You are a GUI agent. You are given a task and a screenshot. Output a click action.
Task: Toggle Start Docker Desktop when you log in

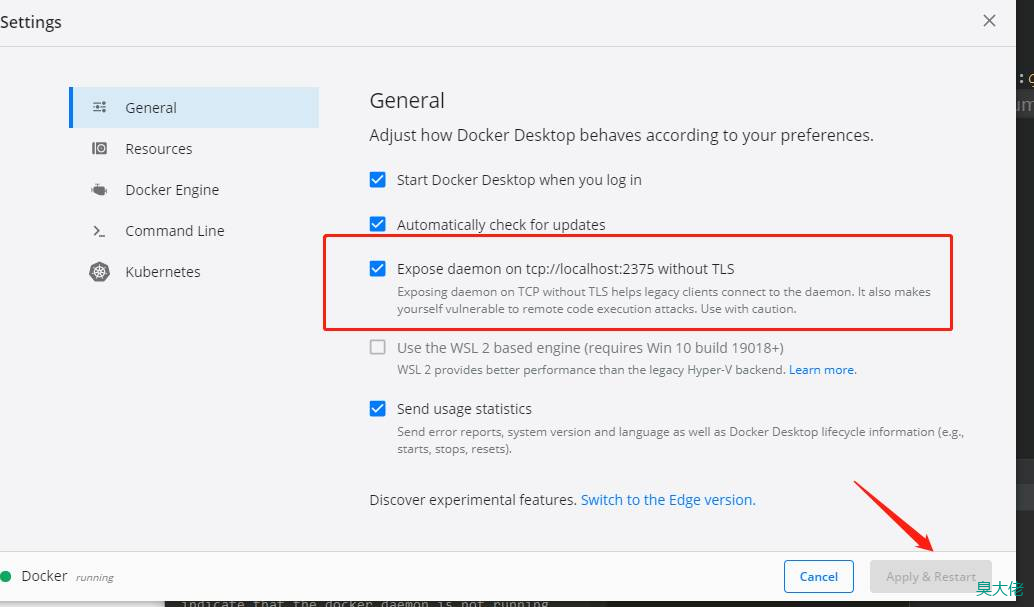[377, 179]
